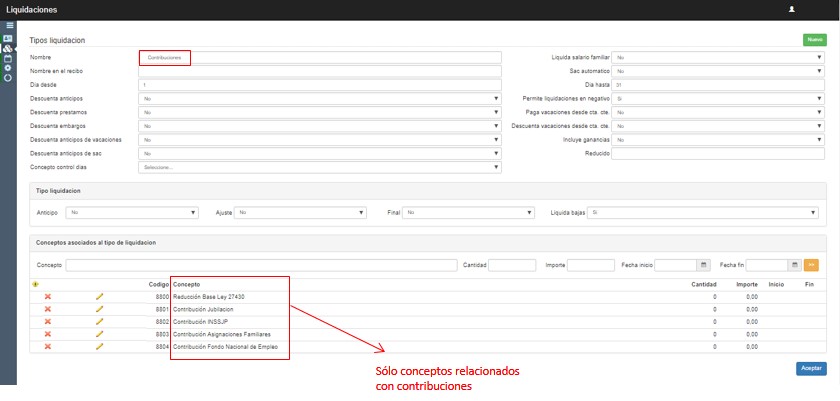
Task: Open the Fecha inicio calendar picker
Action: (x=704, y=265)
